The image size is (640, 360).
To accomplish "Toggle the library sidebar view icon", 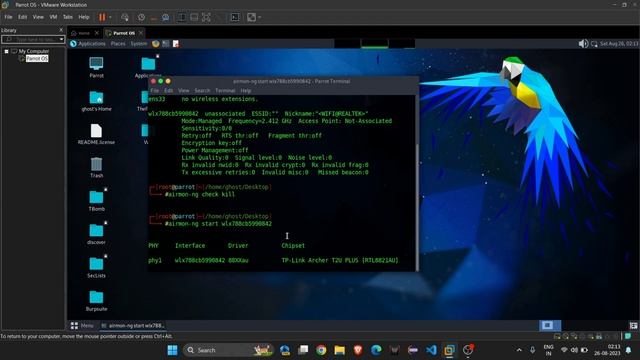I will coord(182,17).
